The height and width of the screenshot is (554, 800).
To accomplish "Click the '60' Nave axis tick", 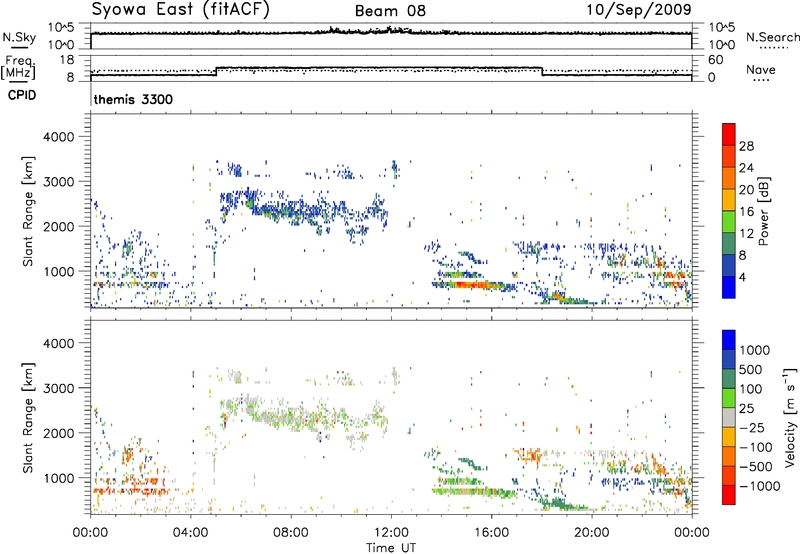I will [715, 60].
